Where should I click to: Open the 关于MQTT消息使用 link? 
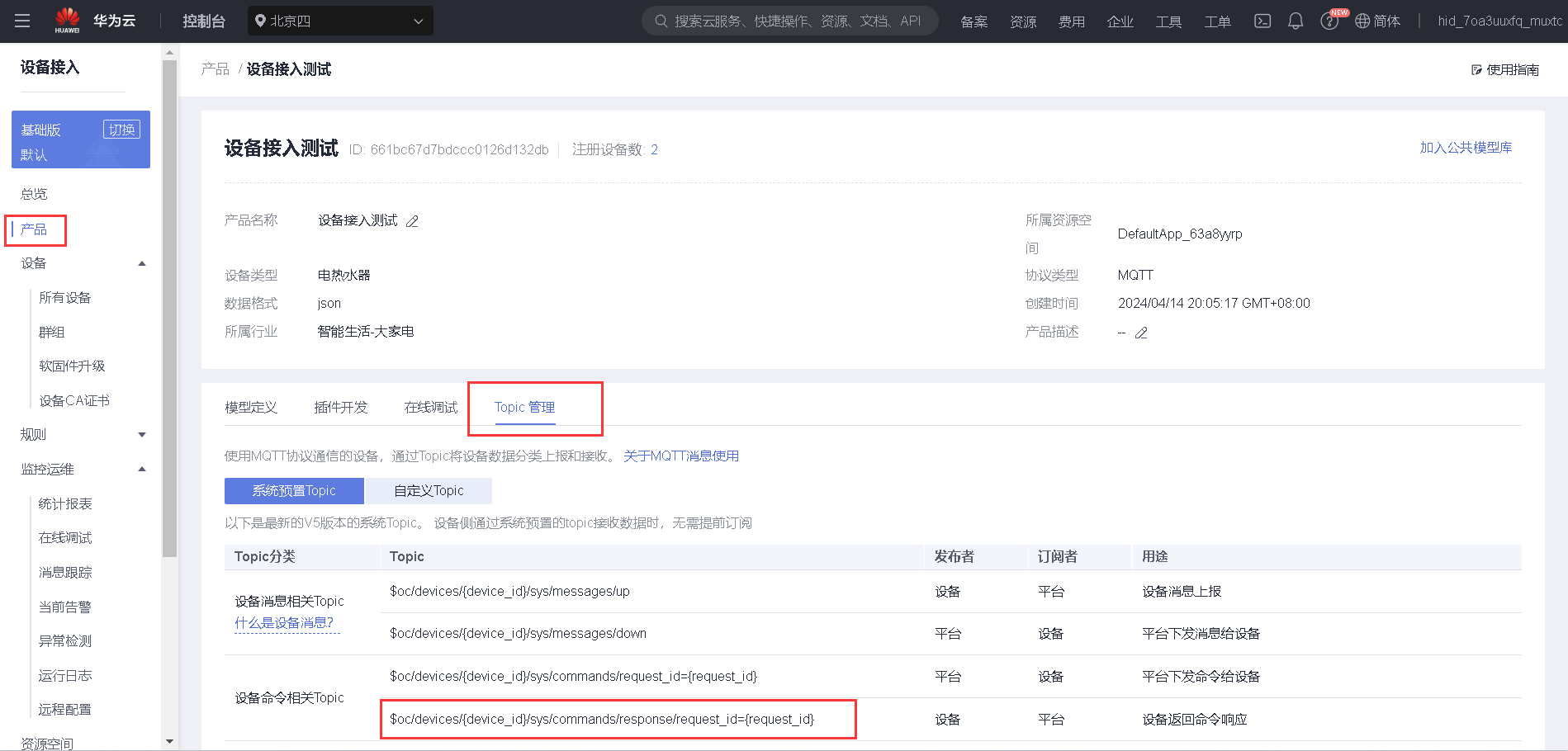[681, 456]
